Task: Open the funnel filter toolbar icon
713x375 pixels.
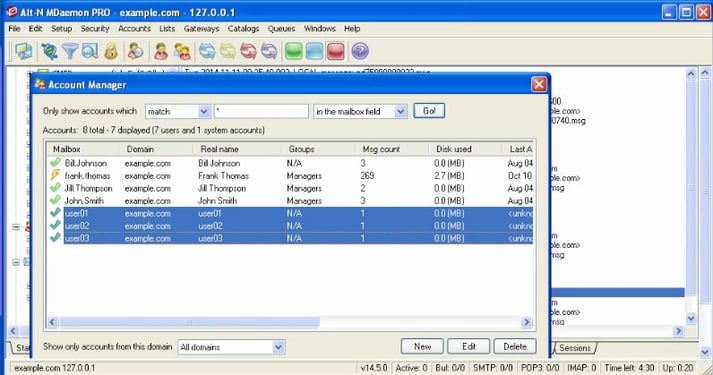Action: 70,51
